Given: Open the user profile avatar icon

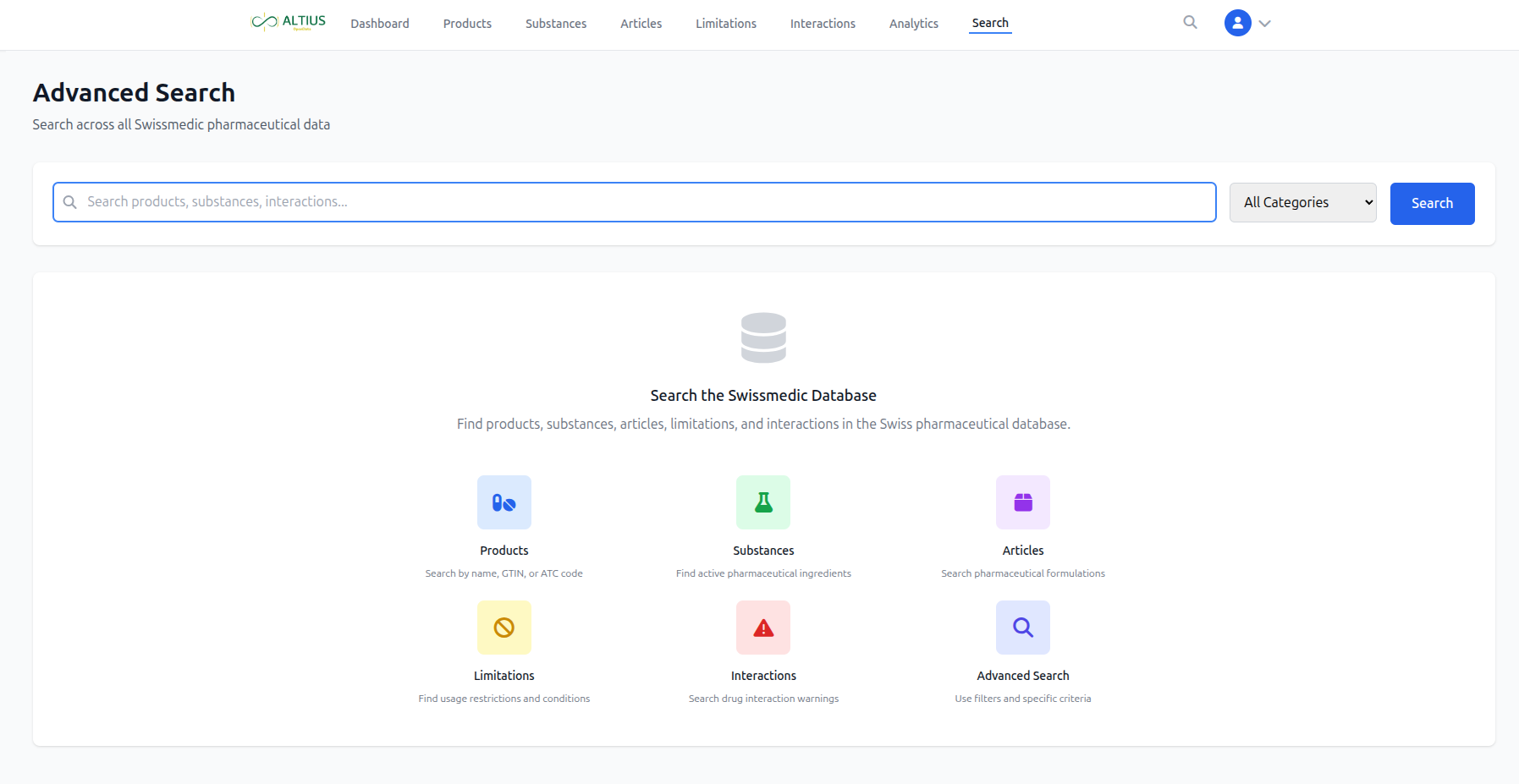Looking at the screenshot, I should pos(1237,23).
